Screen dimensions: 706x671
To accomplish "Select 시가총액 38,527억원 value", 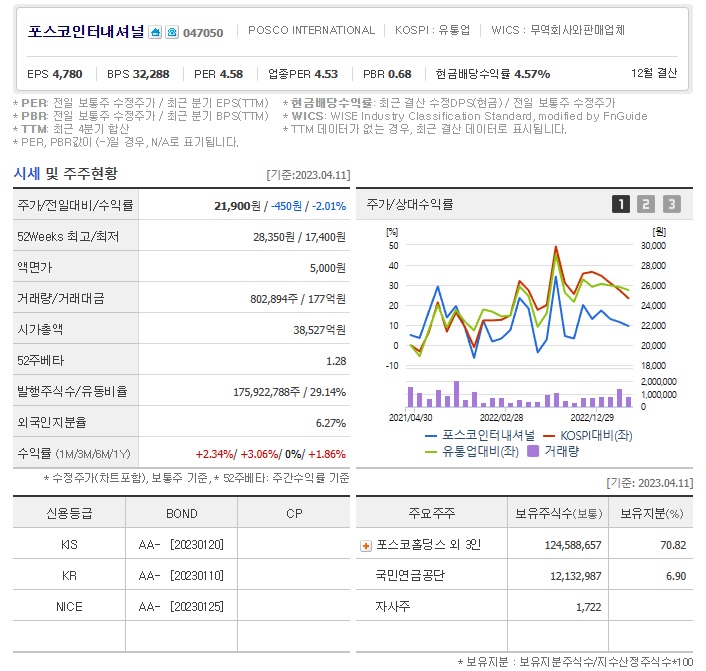I will click(x=320, y=330).
